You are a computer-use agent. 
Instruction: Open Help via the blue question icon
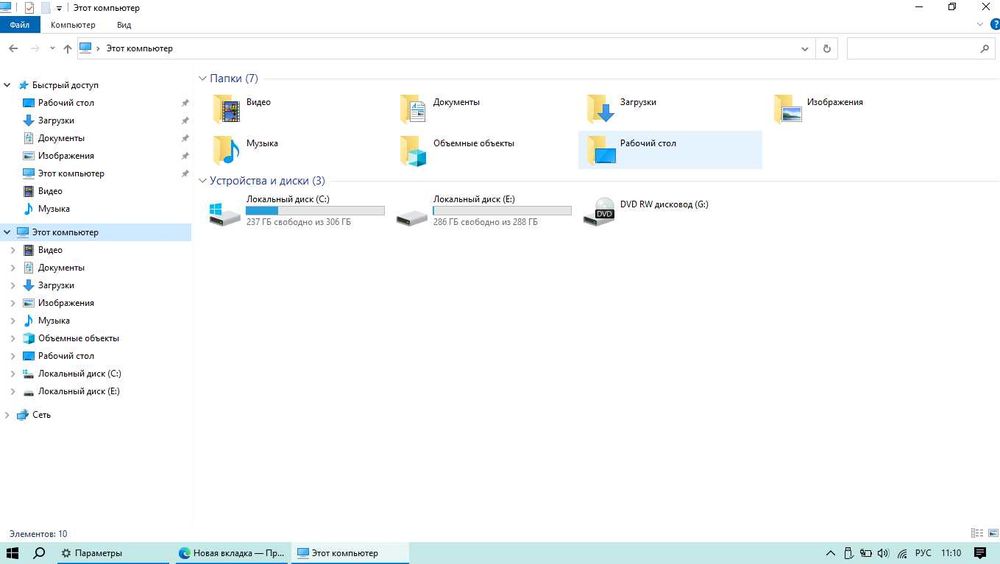click(x=995, y=24)
